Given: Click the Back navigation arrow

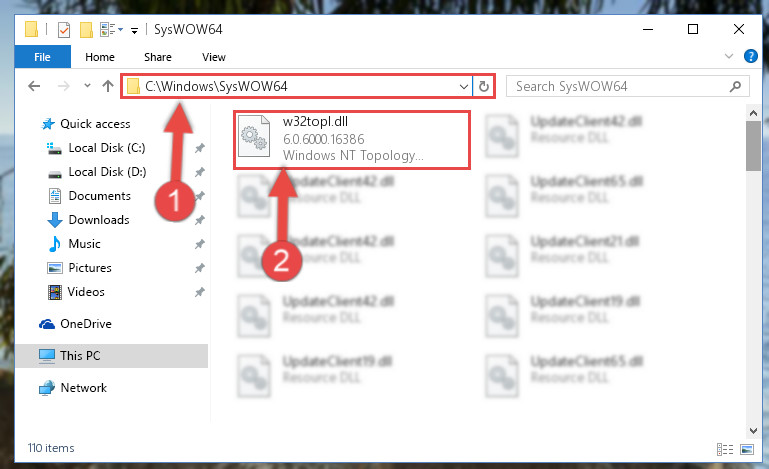Looking at the screenshot, I should [x=34, y=86].
